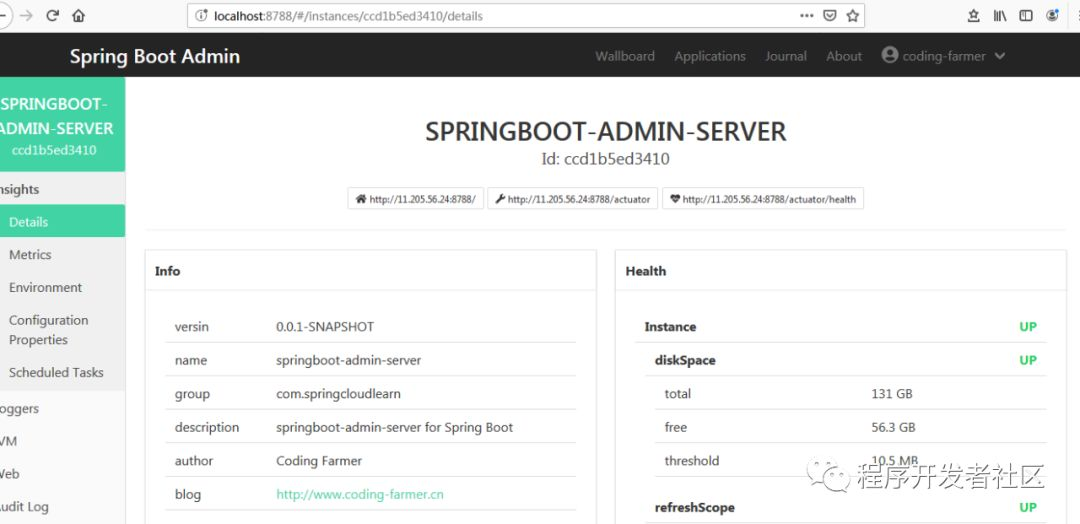Open the Firefox account avatar icon
The width and height of the screenshot is (1080, 524).
[1052, 15]
